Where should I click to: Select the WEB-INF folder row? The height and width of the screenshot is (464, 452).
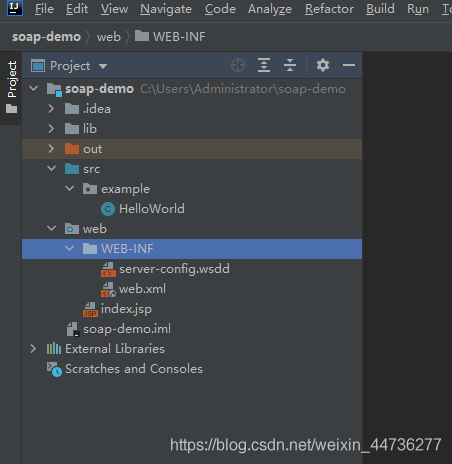192,249
